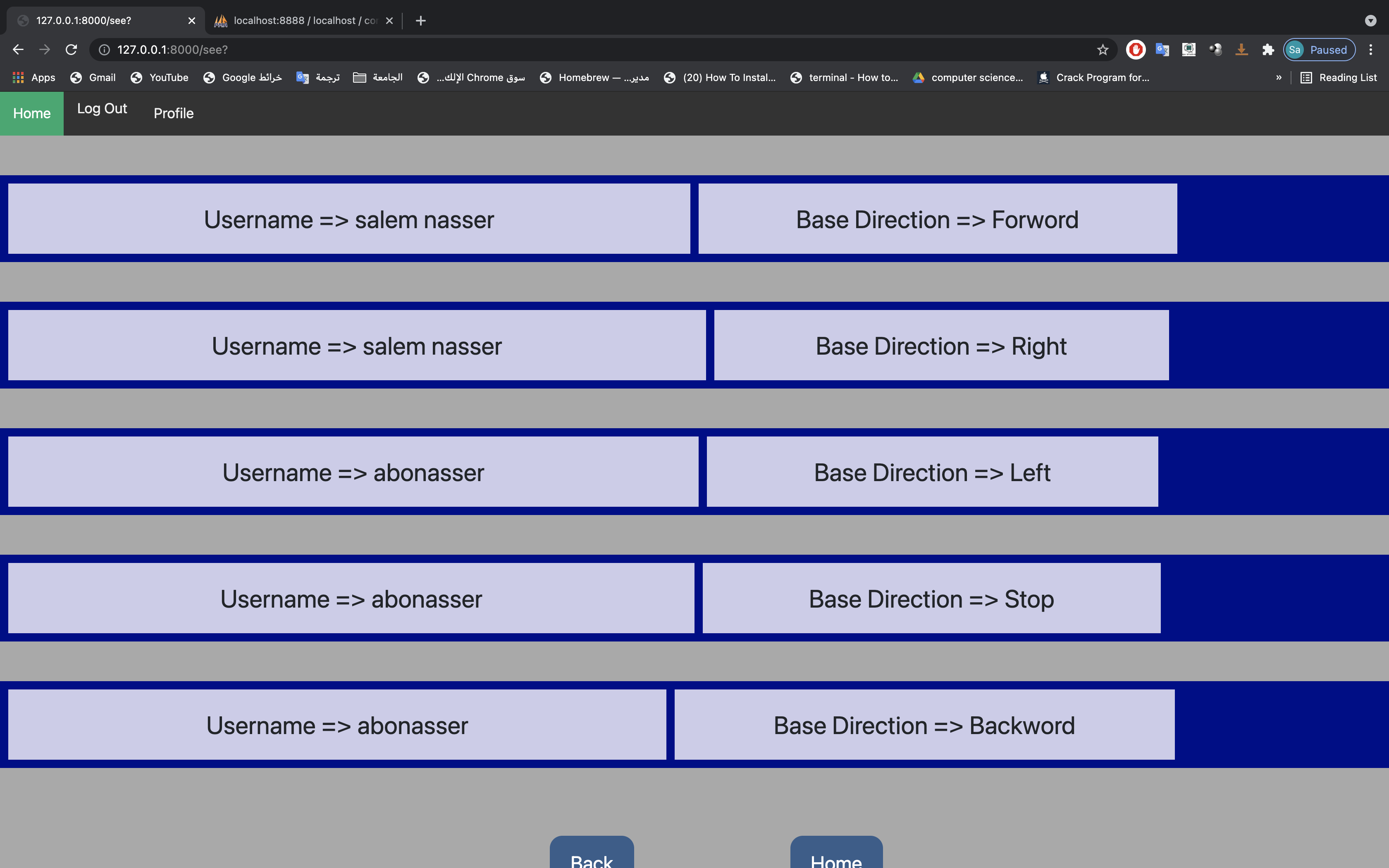Open the tab search dropdown arrow

[1371, 21]
